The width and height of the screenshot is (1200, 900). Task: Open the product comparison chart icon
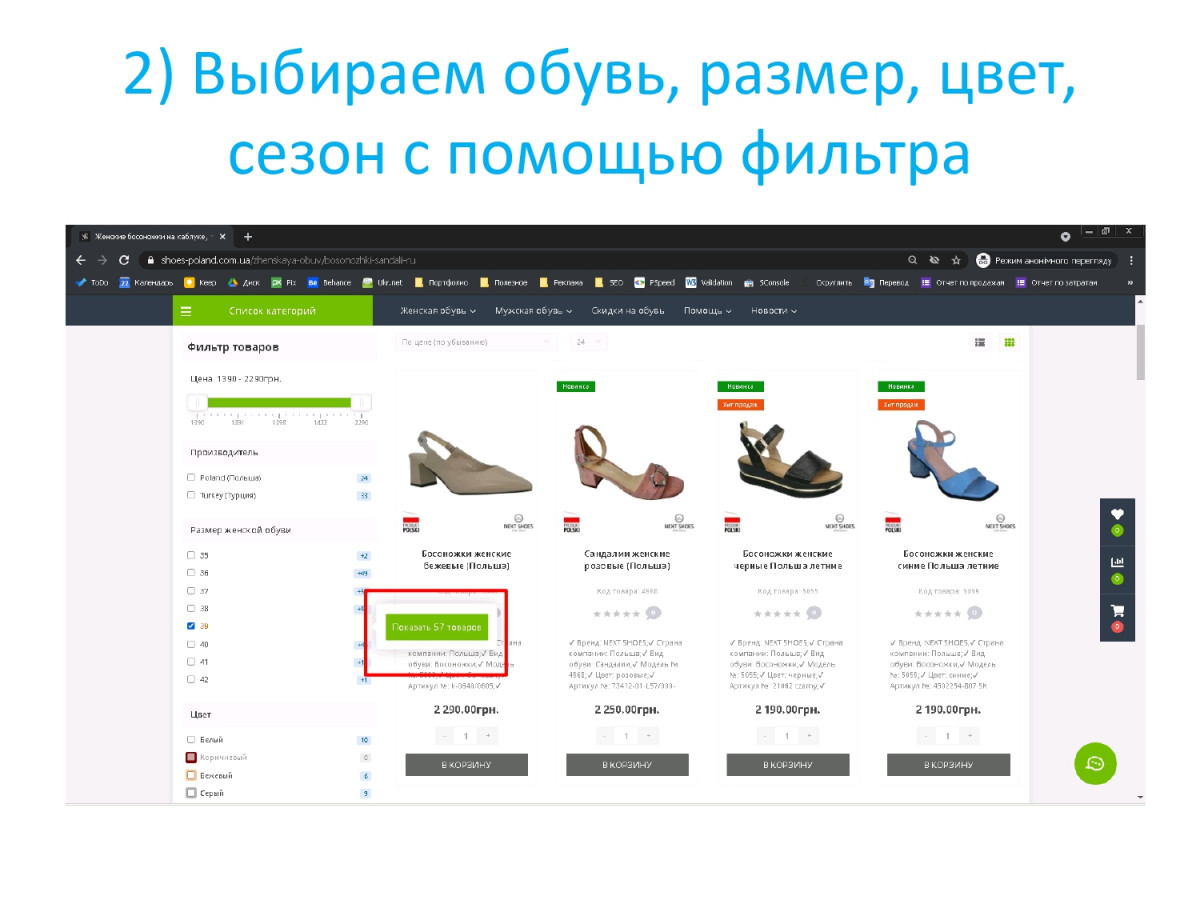point(1117,562)
